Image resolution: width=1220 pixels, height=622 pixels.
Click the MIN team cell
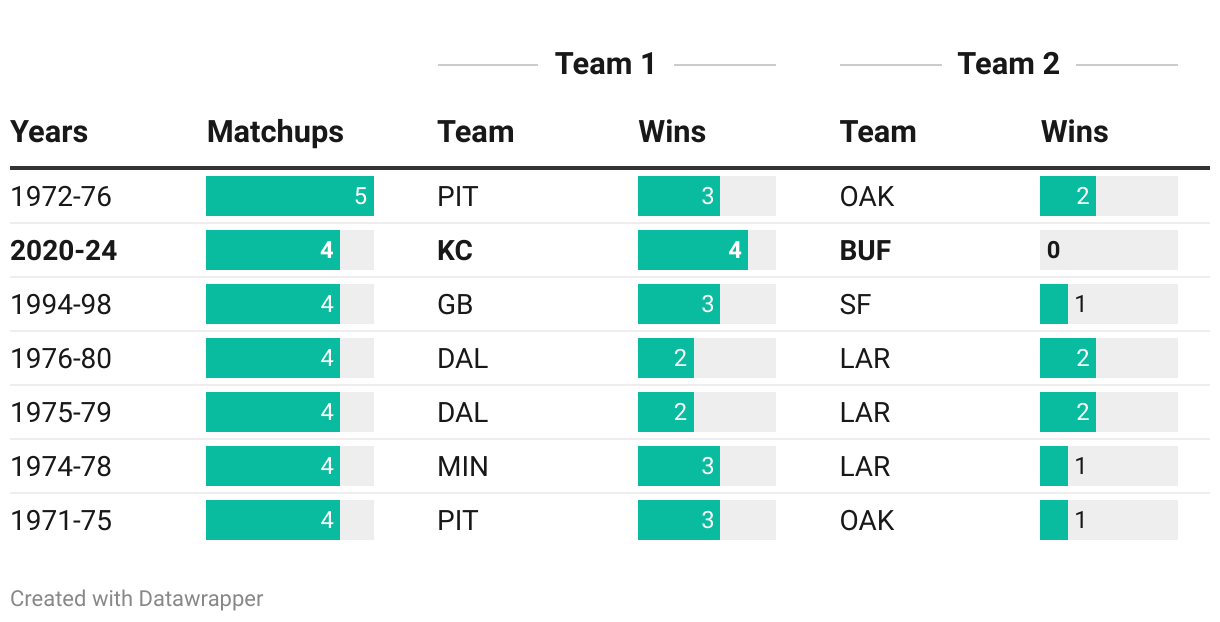463,467
